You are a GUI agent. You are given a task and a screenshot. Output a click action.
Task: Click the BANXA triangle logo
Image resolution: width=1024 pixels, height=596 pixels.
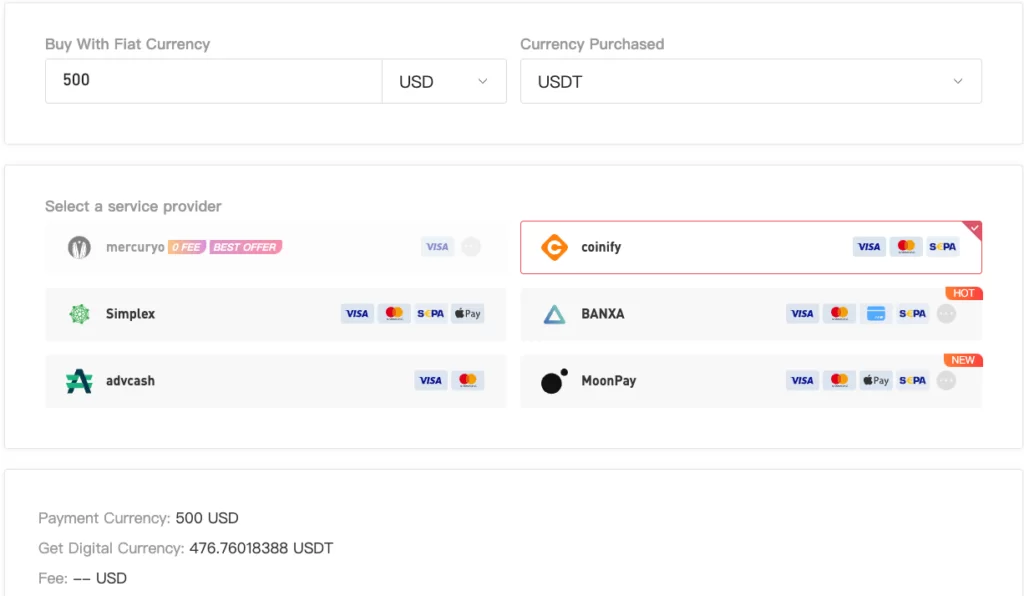pyautogui.click(x=553, y=313)
